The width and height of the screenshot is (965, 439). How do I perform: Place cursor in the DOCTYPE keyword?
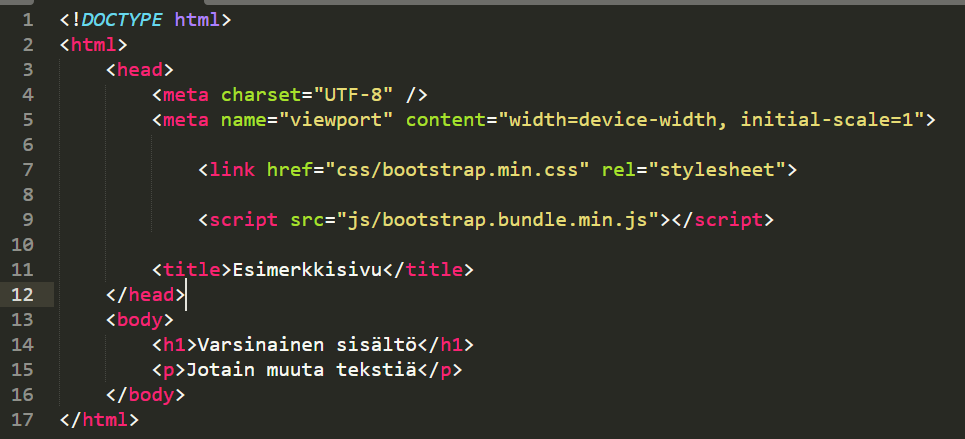click(x=122, y=20)
